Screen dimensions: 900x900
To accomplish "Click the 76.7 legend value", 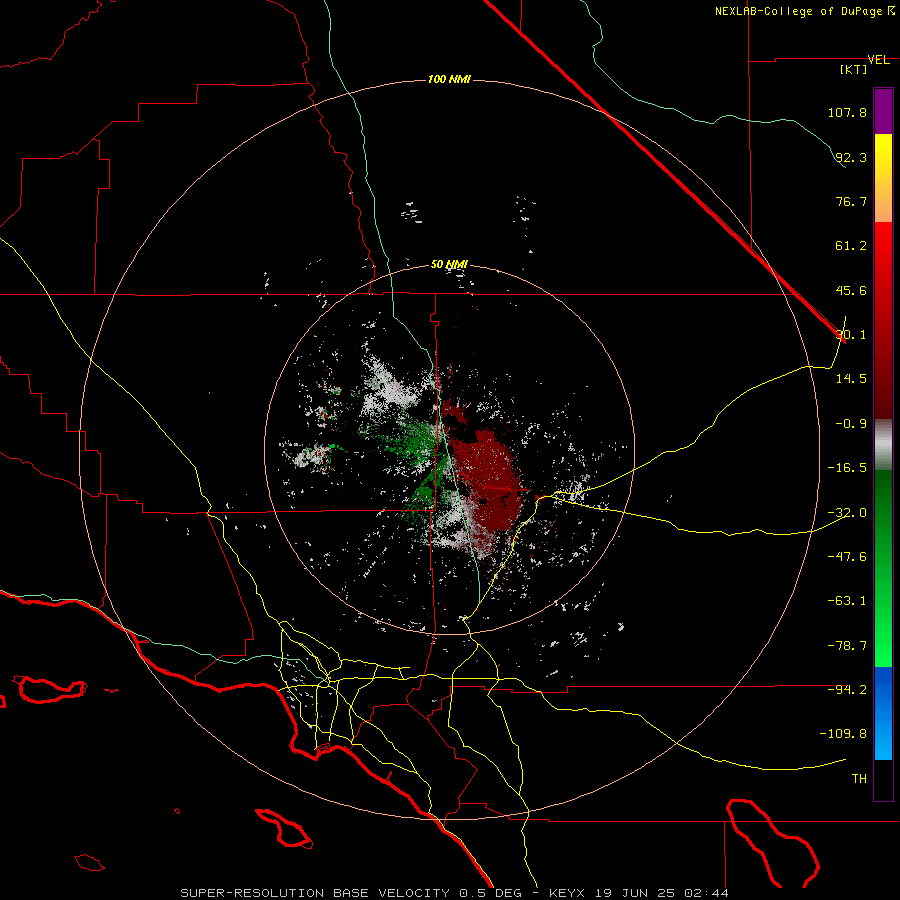I will click(851, 201).
